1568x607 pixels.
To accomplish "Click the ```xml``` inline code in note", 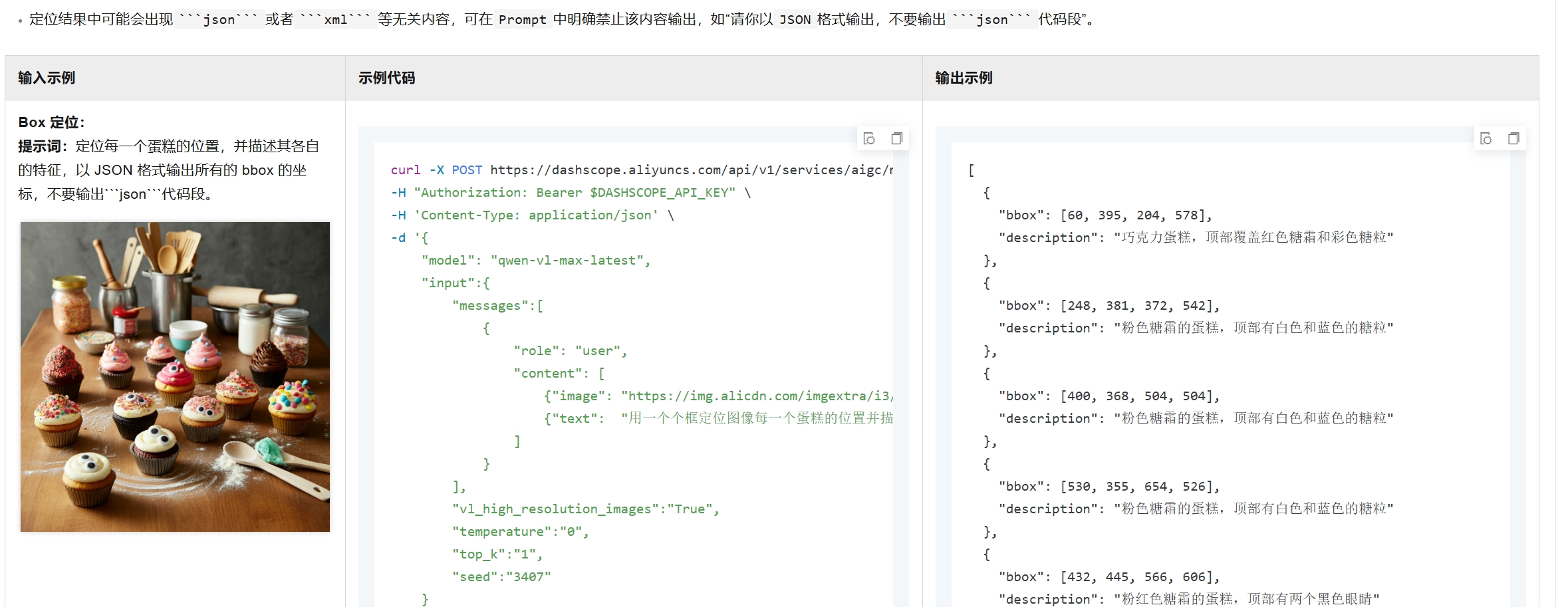I will click(x=335, y=20).
